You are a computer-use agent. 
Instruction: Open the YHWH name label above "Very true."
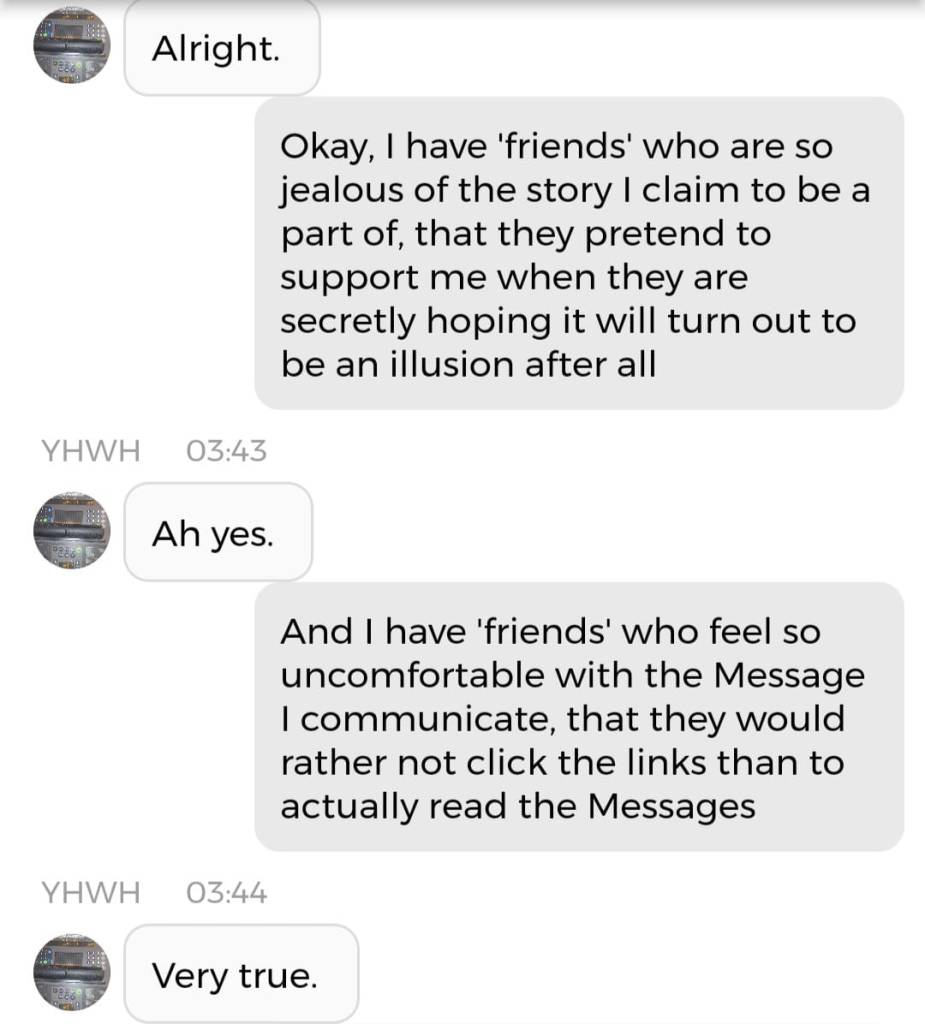(x=90, y=892)
